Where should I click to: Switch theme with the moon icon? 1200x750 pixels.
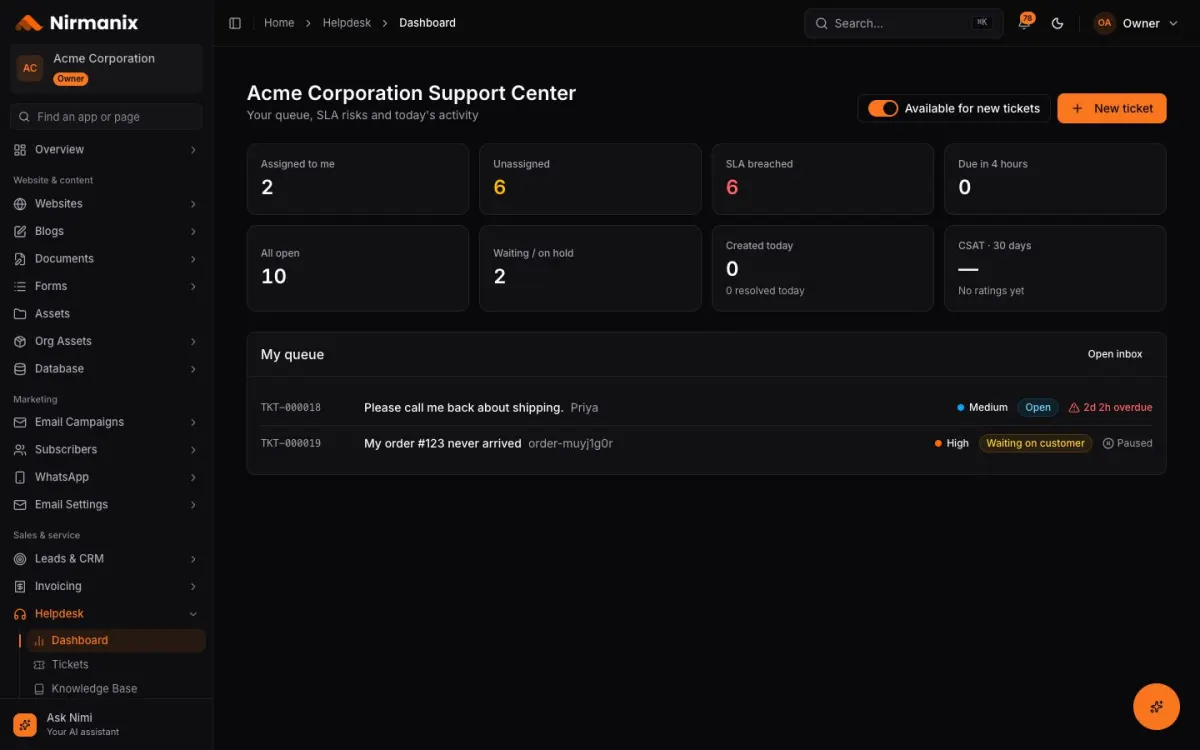point(1058,23)
